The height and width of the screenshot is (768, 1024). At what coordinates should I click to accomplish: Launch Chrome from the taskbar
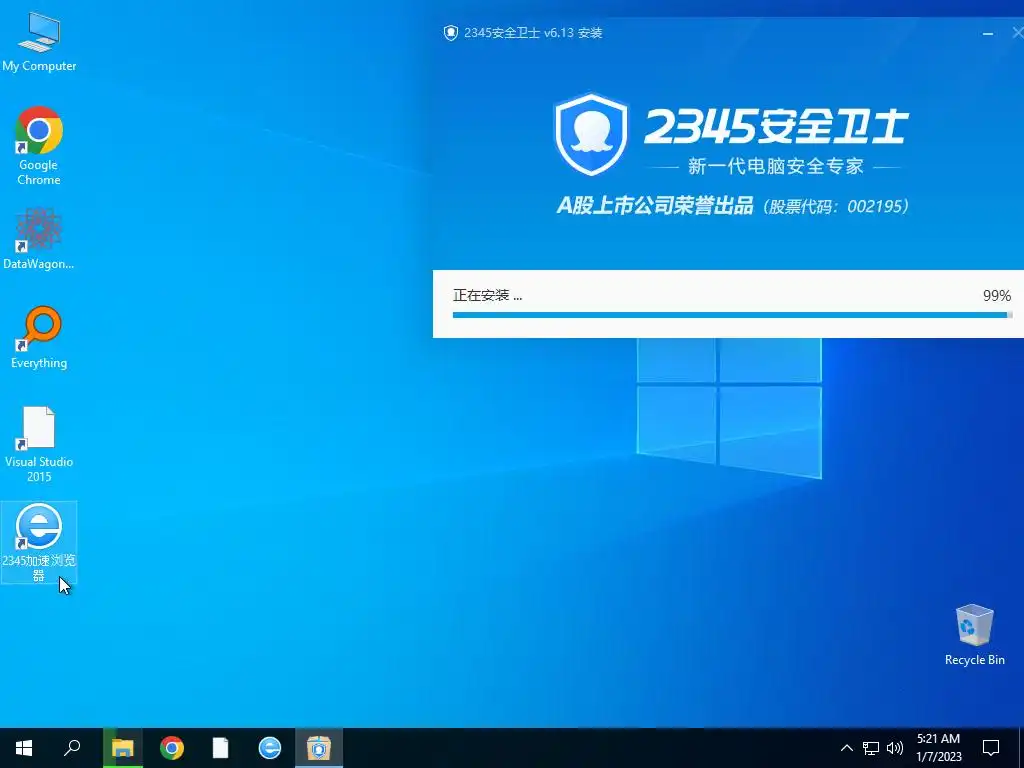pos(172,748)
